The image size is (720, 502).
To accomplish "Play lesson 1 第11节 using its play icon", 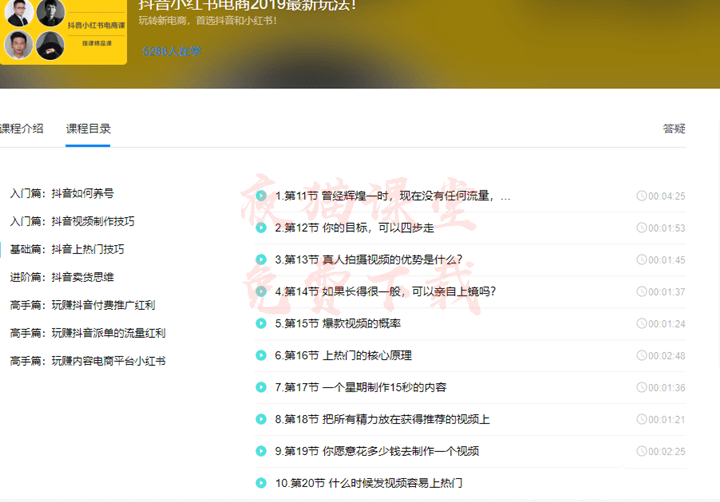I will tap(261, 196).
